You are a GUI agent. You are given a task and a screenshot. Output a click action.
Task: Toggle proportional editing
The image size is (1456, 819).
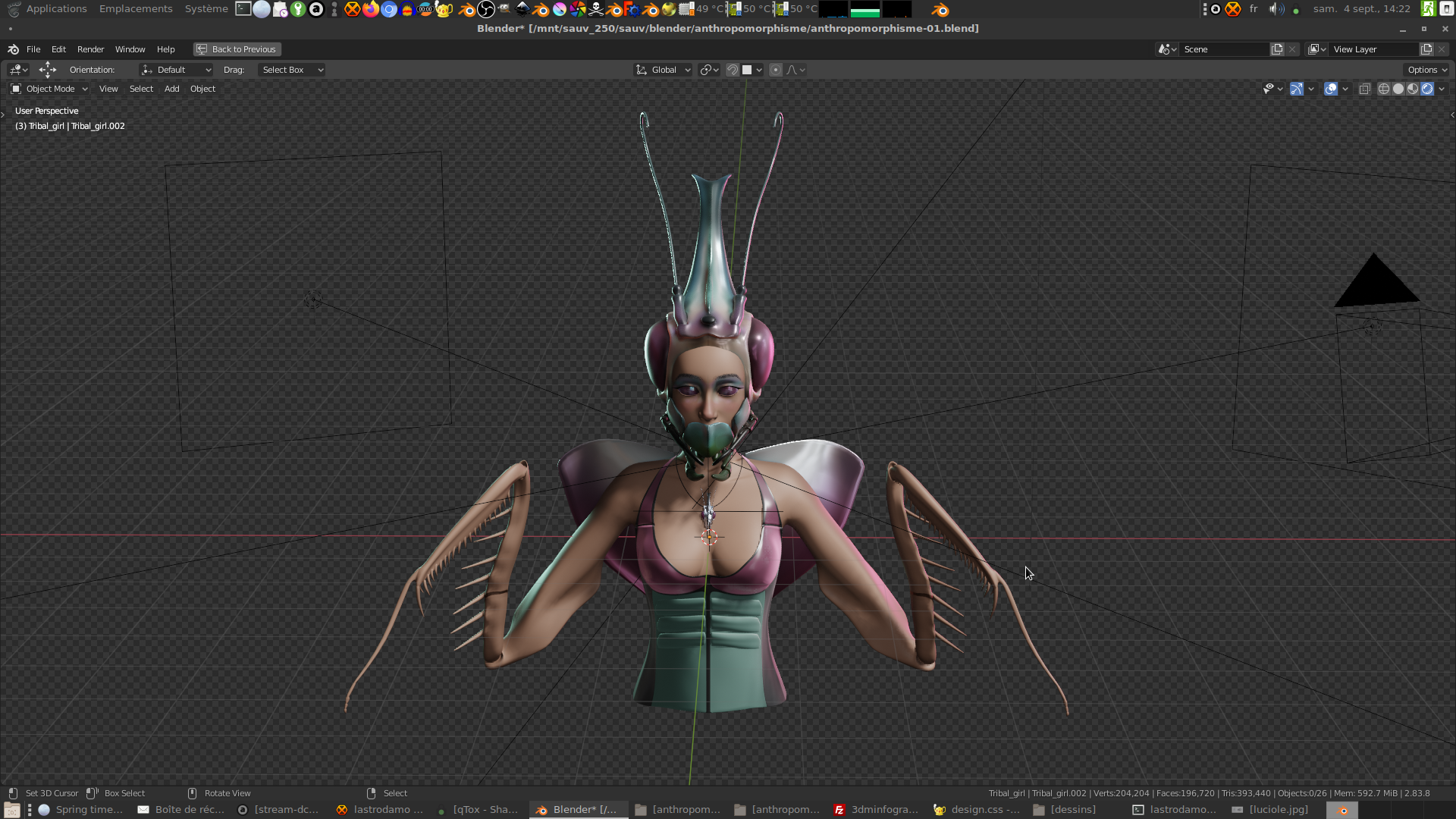(x=775, y=70)
